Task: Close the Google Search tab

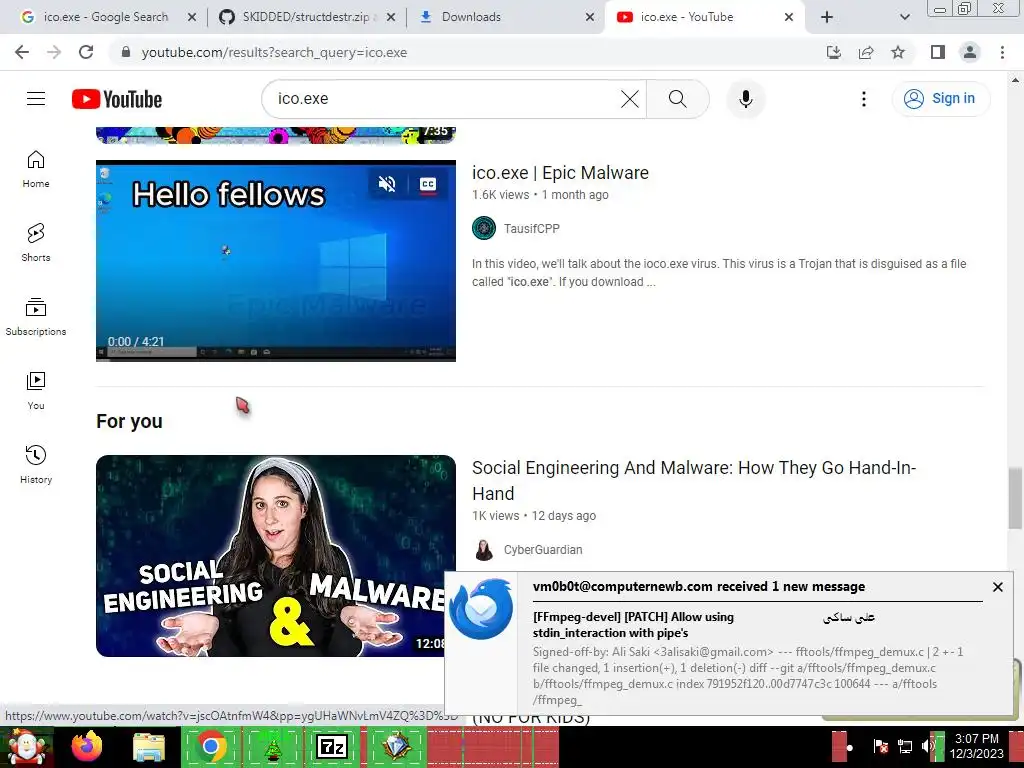Action: click(x=192, y=17)
